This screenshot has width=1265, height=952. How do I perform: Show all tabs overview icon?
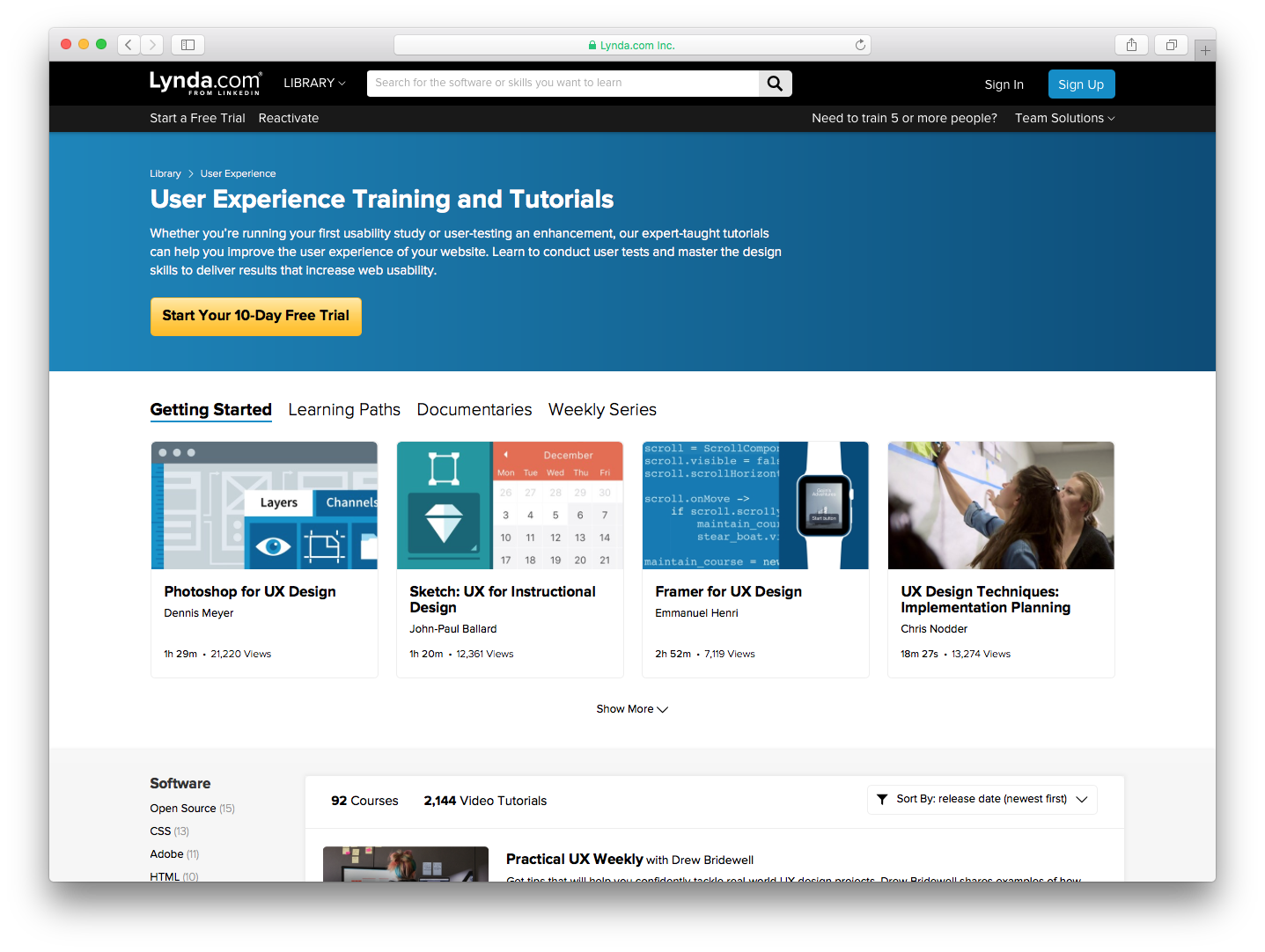pyautogui.click(x=1171, y=45)
